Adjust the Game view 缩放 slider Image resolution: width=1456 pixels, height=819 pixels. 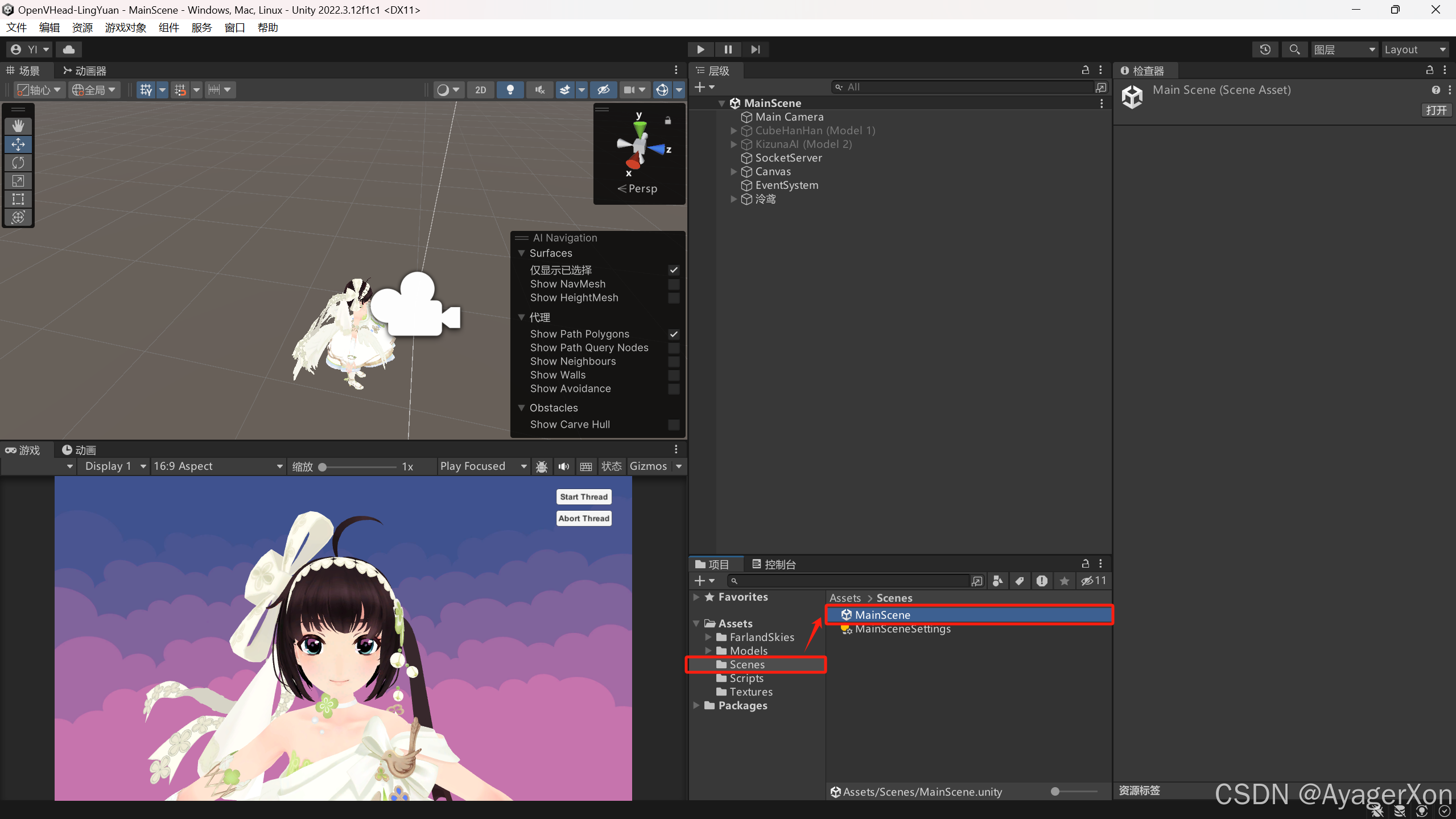[358, 467]
